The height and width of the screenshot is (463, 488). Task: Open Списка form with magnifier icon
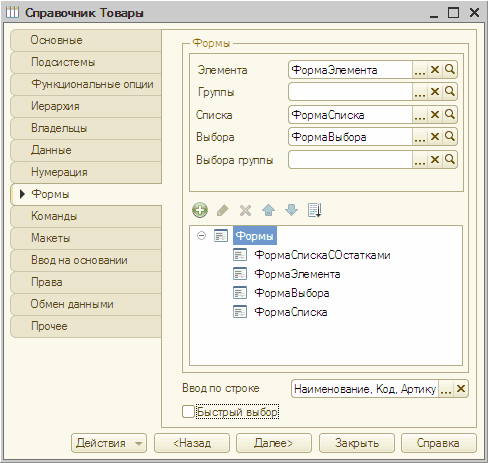pos(450,115)
